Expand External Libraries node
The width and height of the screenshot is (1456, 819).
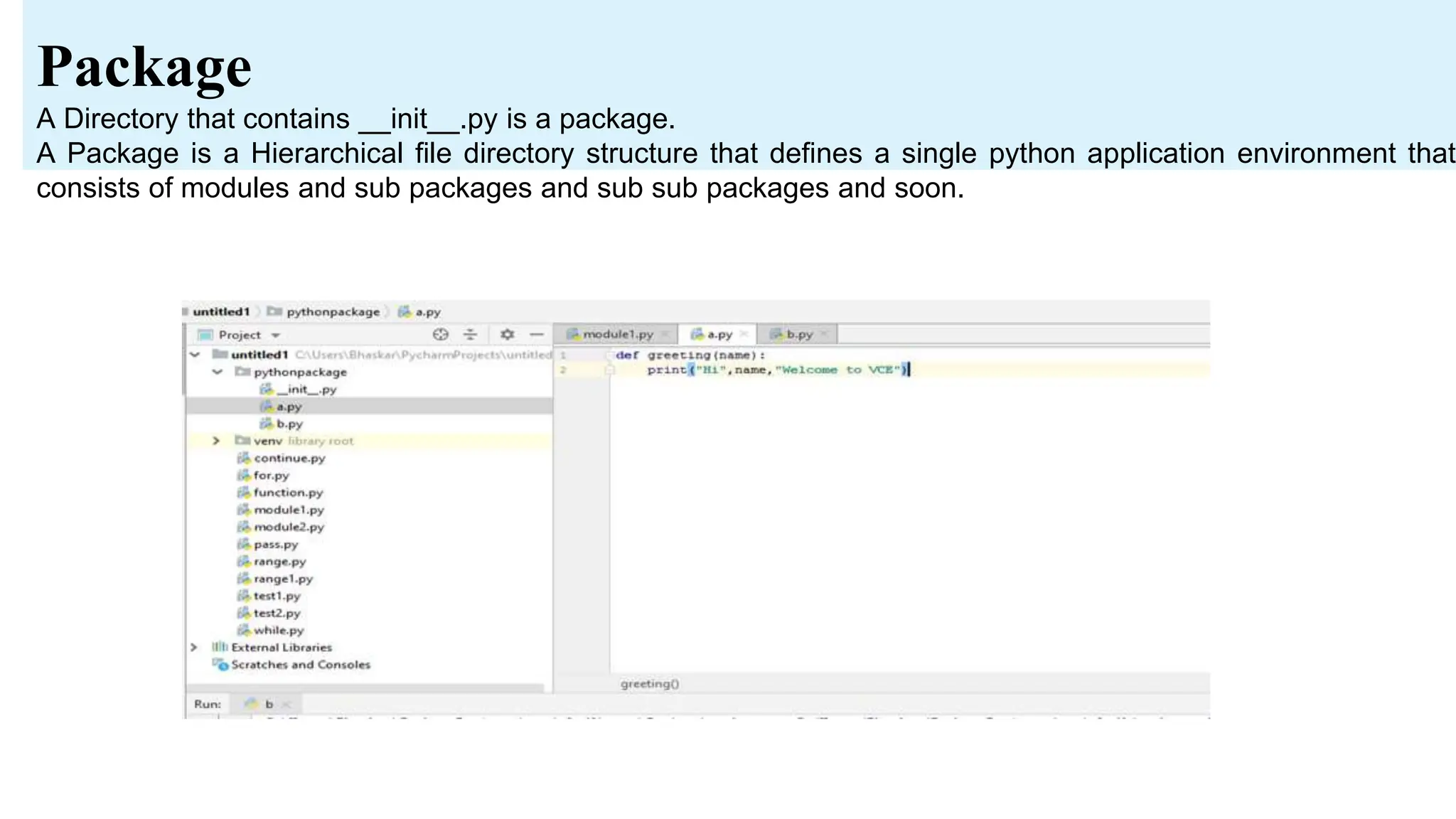pyautogui.click(x=193, y=648)
